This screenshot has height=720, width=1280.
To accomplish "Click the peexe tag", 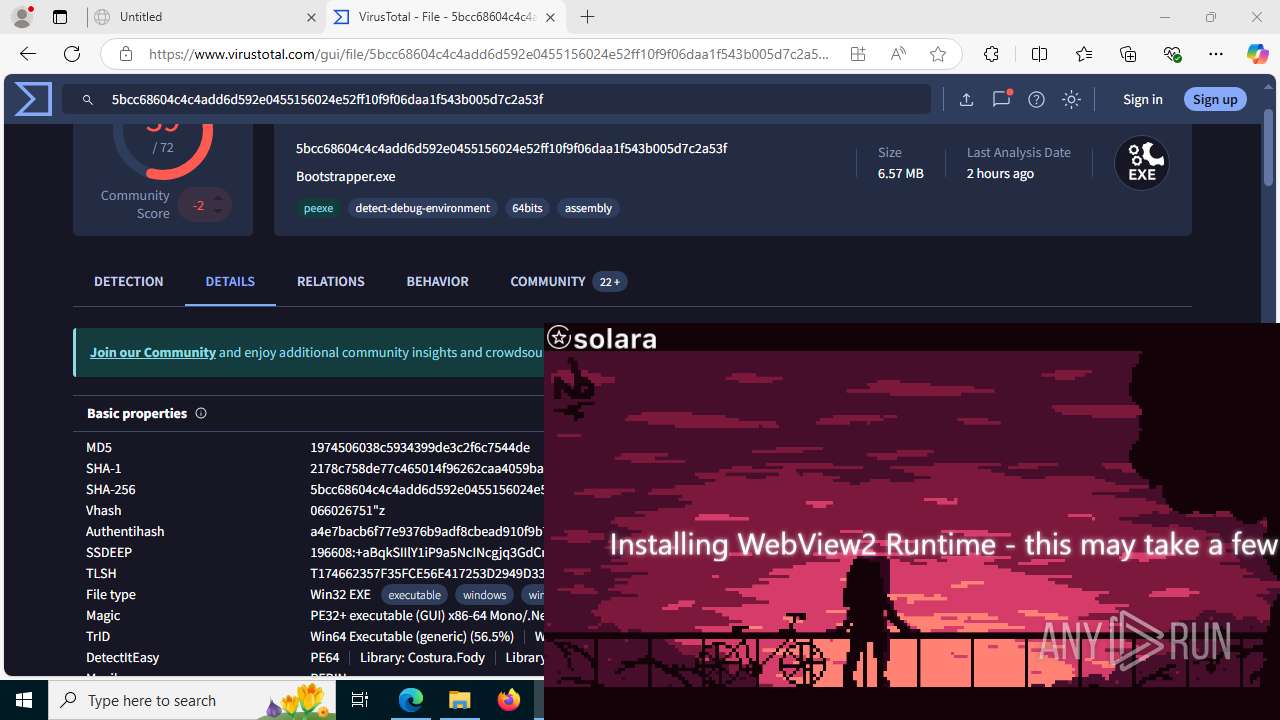I will point(318,208).
